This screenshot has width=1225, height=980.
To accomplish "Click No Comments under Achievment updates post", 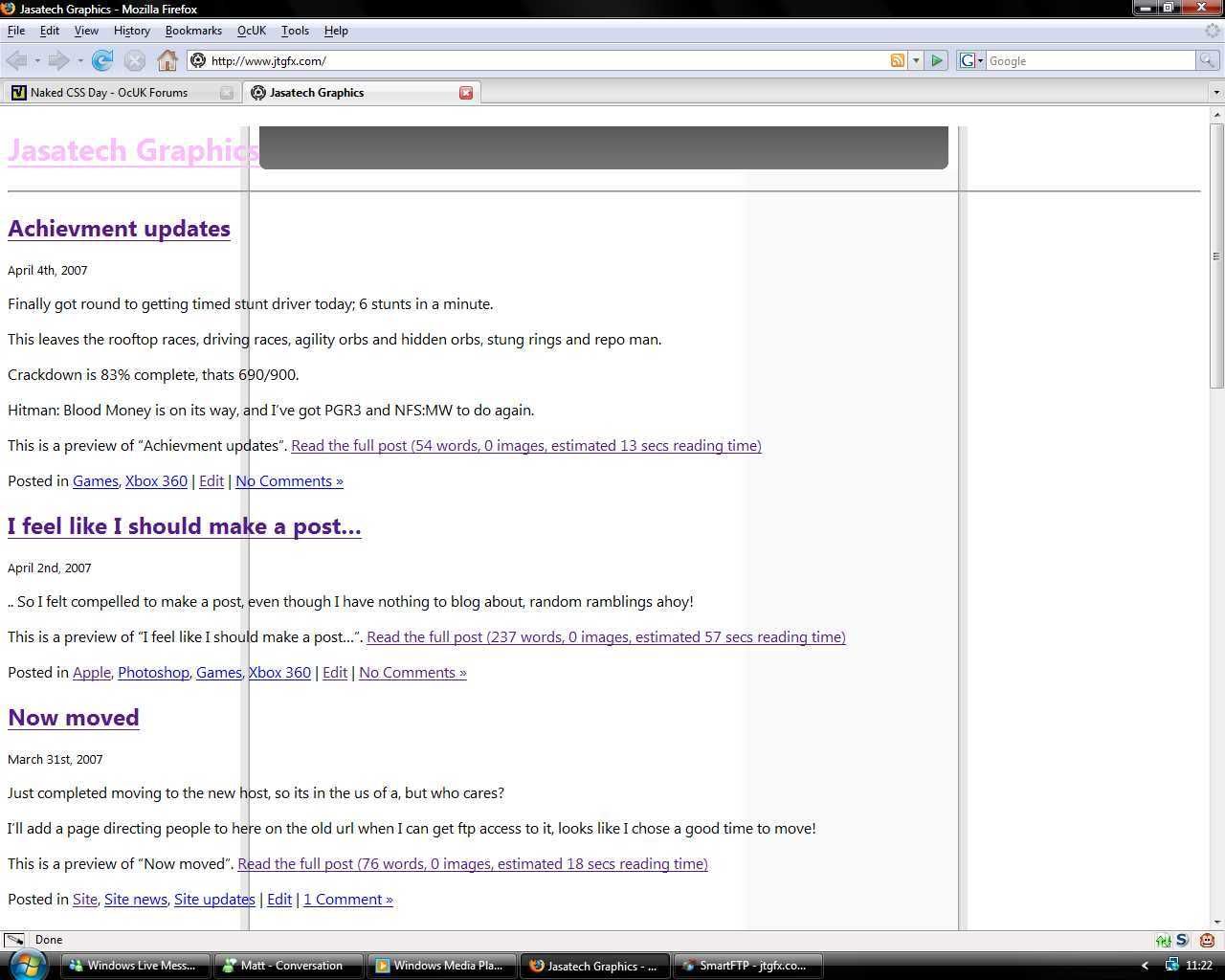I will [x=289, y=480].
